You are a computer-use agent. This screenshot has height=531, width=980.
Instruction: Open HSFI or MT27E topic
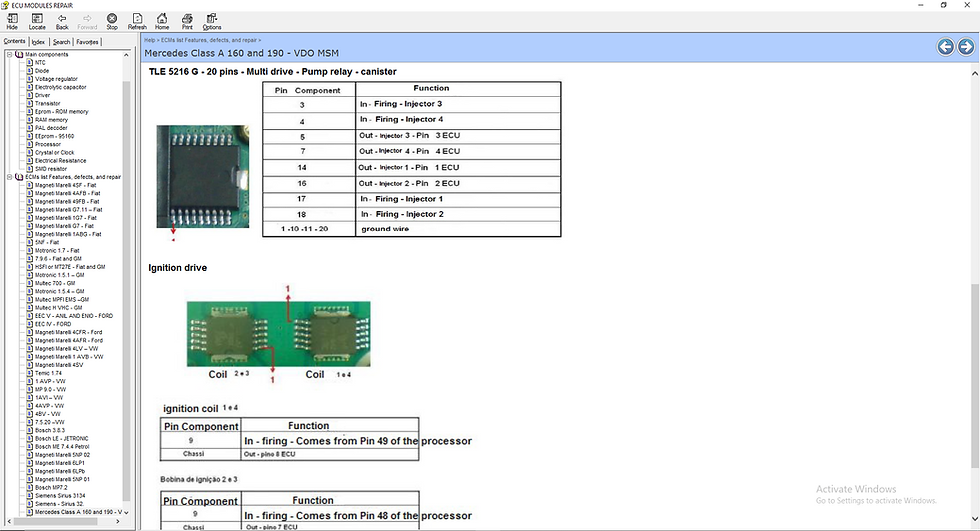click(70, 267)
